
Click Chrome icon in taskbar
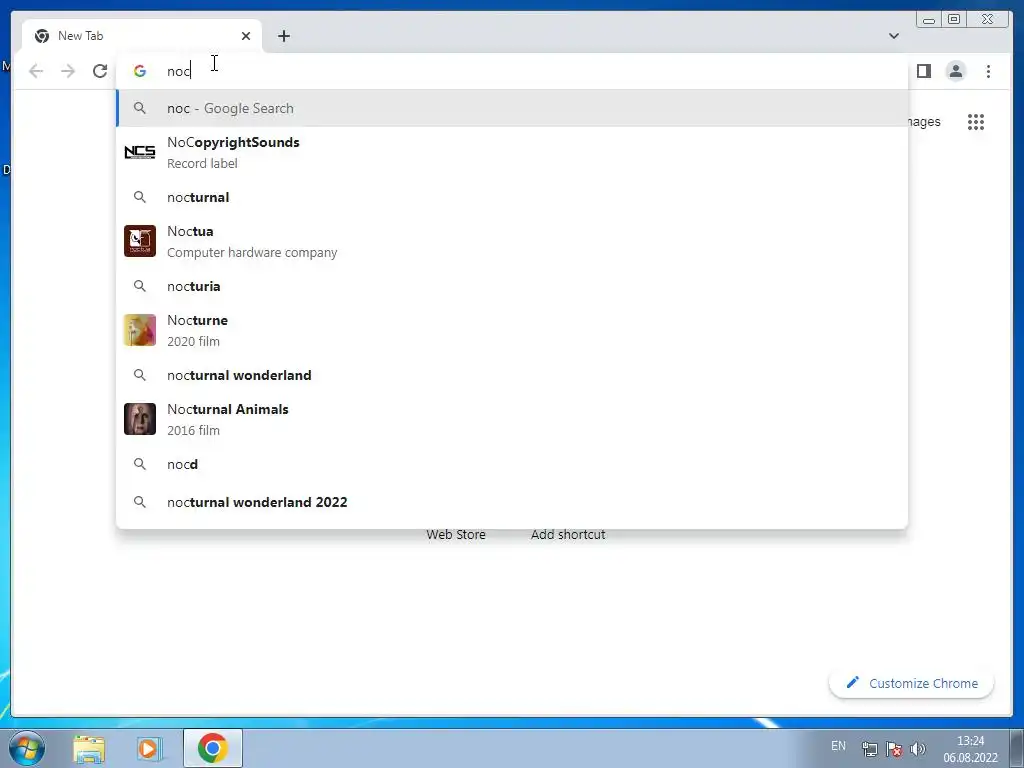click(x=213, y=748)
